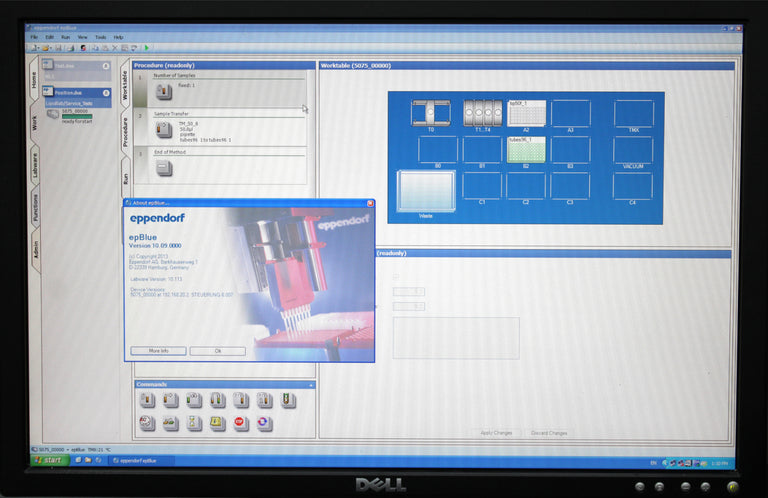Viewport: 768px width, 498px height.
Task: Select the T0 gripper tool position
Action: (431, 113)
